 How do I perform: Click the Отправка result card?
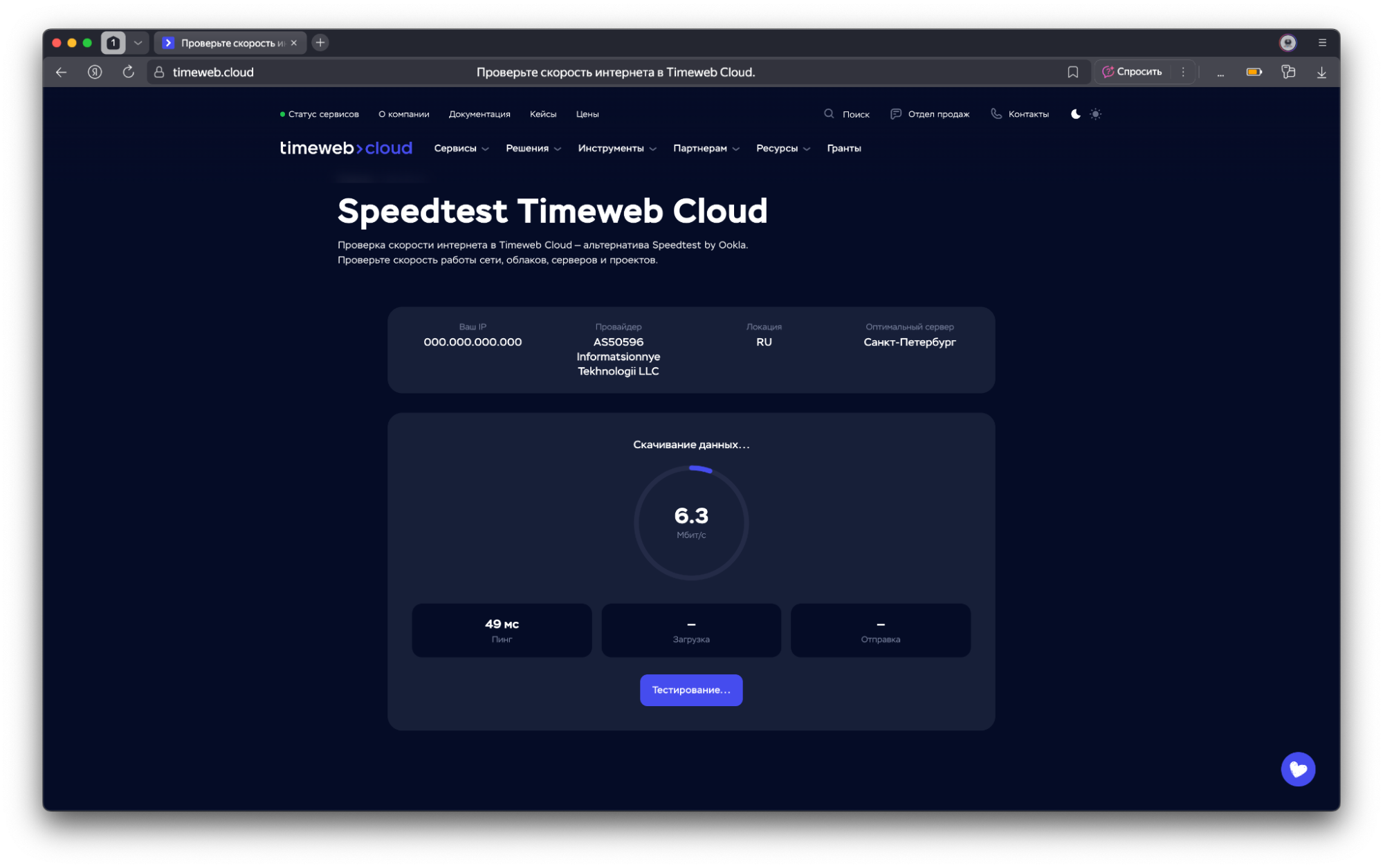coord(881,630)
